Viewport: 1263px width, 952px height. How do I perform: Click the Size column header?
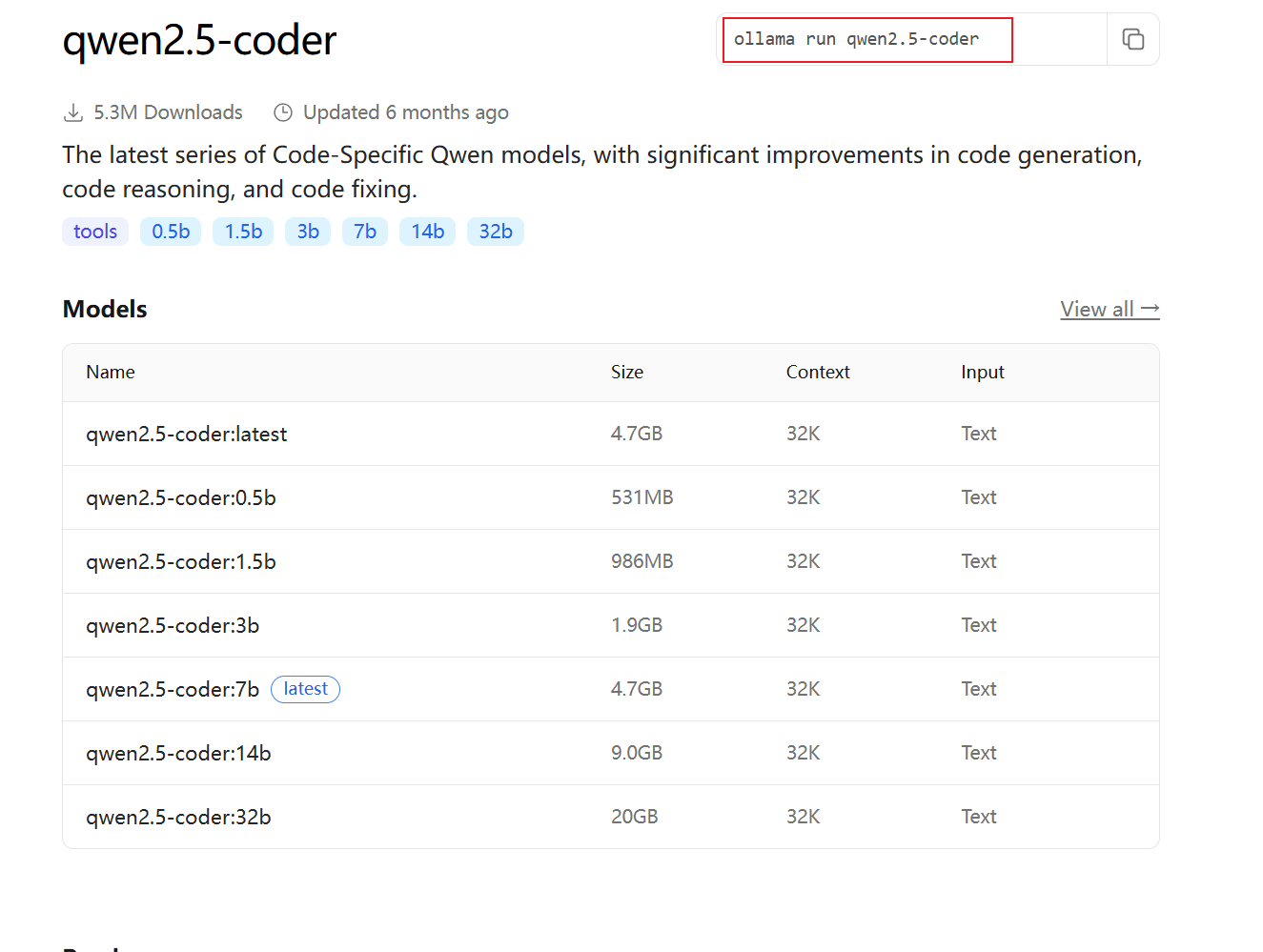click(x=627, y=373)
